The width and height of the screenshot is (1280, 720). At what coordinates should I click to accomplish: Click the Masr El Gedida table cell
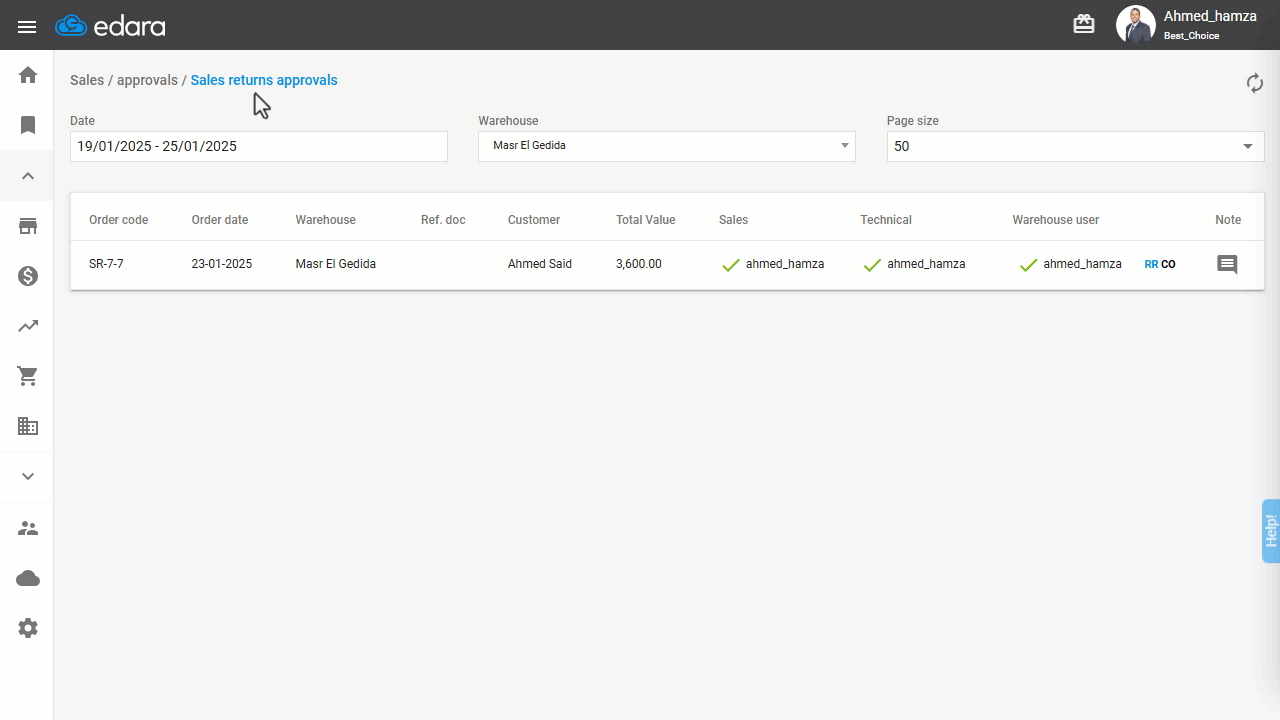[336, 264]
